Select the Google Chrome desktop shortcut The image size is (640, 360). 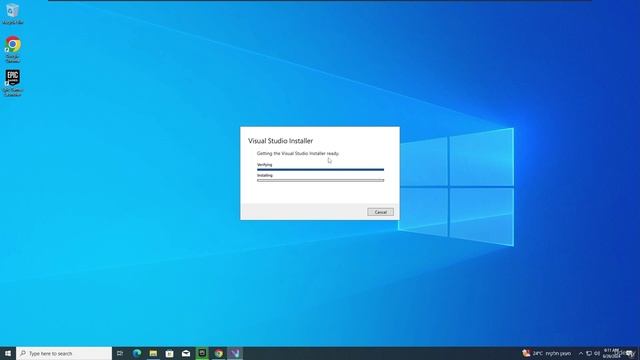coord(13,49)
